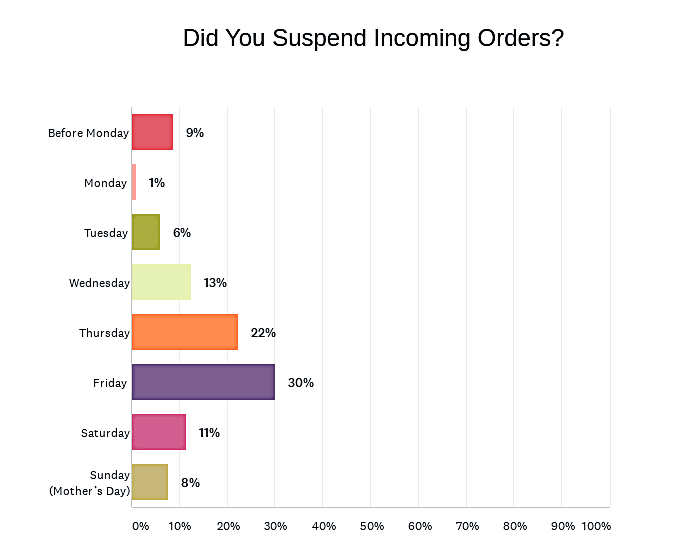Click the red Before Monday bar
Image resolution: width=700 pixels, height=560 pixels.
click(152, 132)
